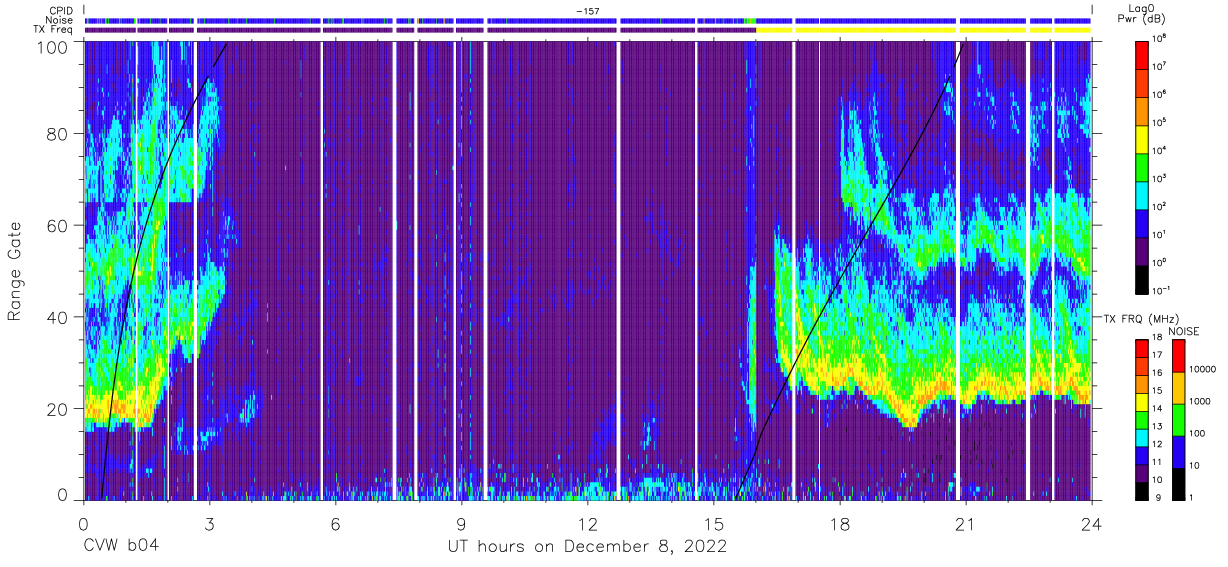The image size is (1228, 567).
Task: Click the '9' label on TX FRQ scale
Action: tap(1158, 497)
